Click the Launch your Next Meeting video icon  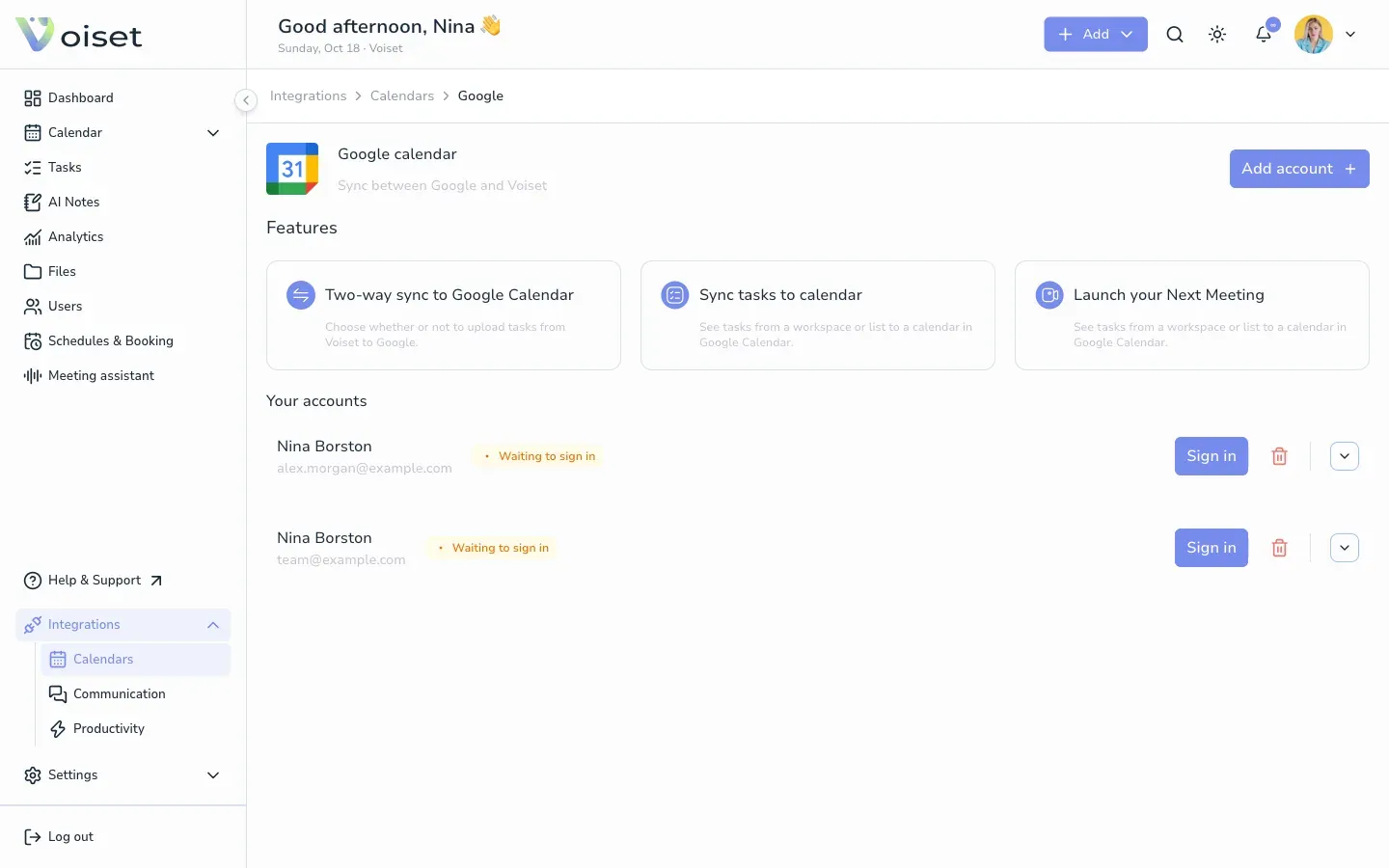(1049, 295)
